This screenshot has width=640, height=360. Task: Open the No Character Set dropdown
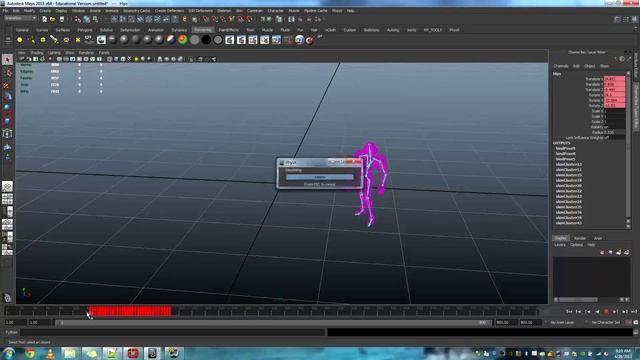pos(605,322)
